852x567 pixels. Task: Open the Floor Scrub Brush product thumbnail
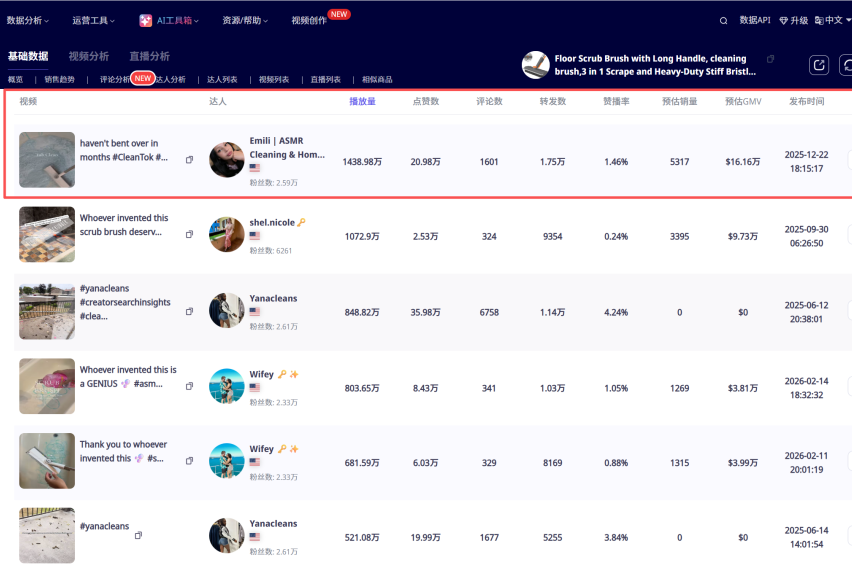coord(535,65)
